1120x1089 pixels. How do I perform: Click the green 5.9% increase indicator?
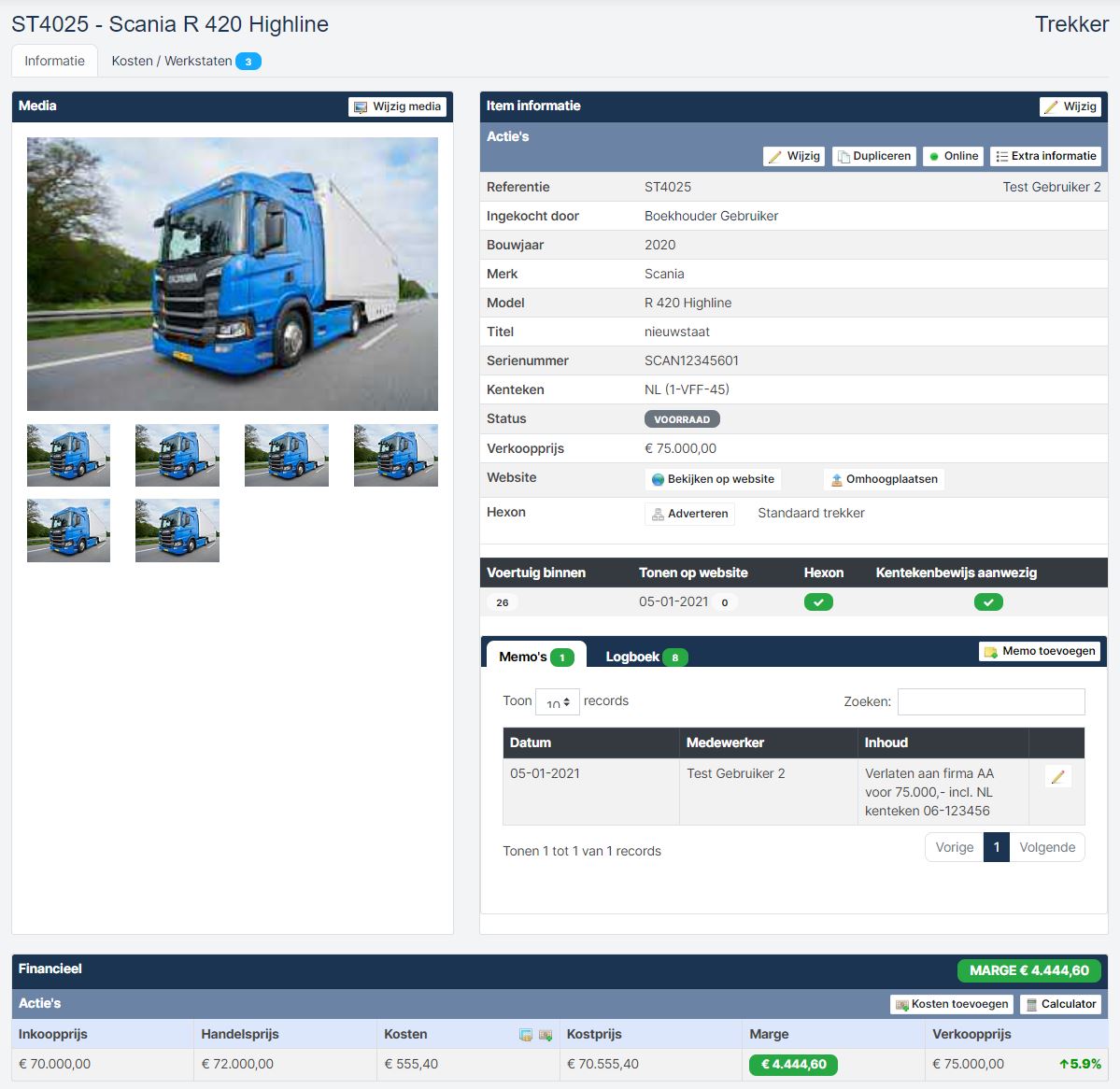click(x=1080, y=1064)
